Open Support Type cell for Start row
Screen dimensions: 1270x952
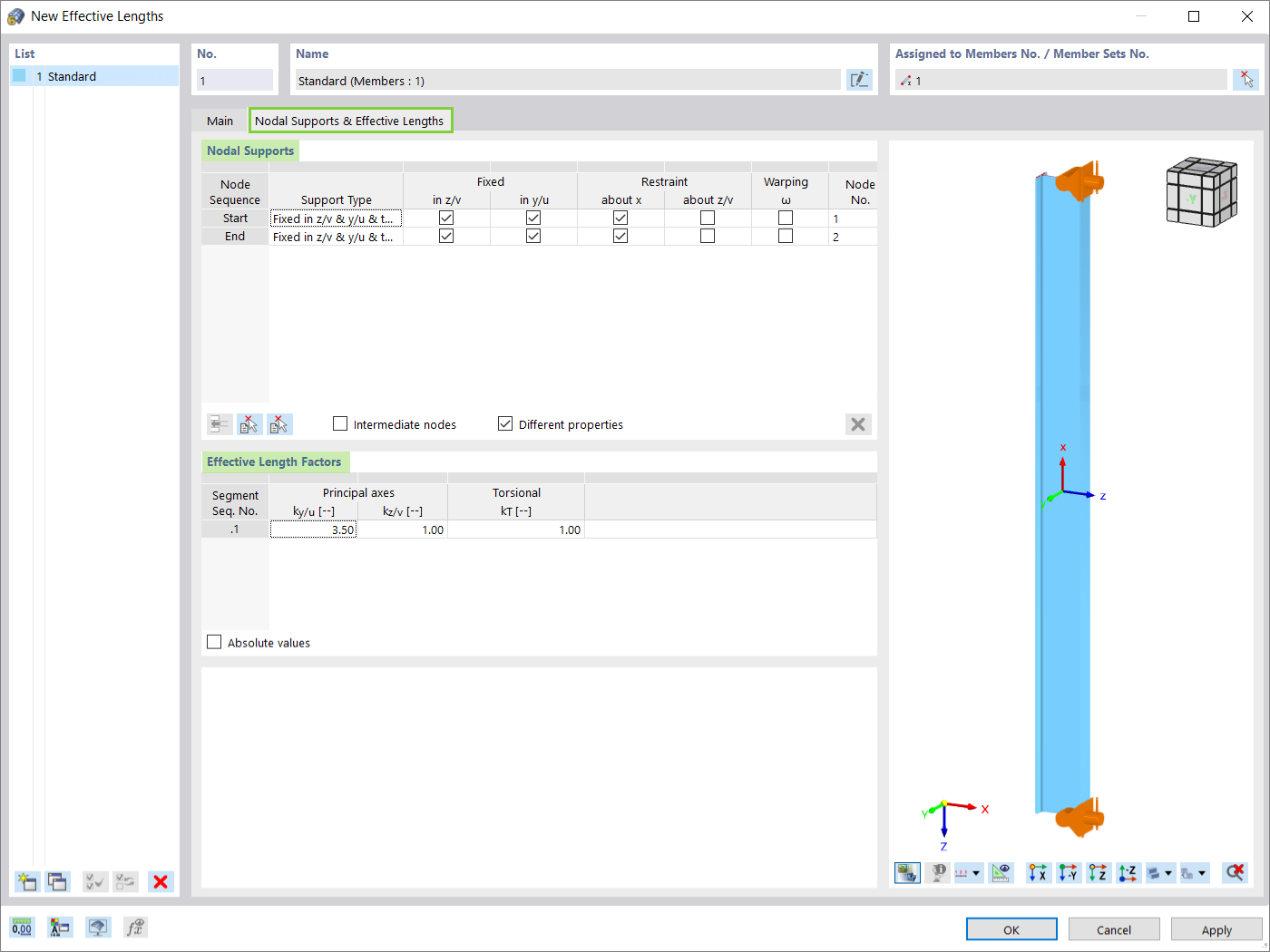(x=337, y=219)
